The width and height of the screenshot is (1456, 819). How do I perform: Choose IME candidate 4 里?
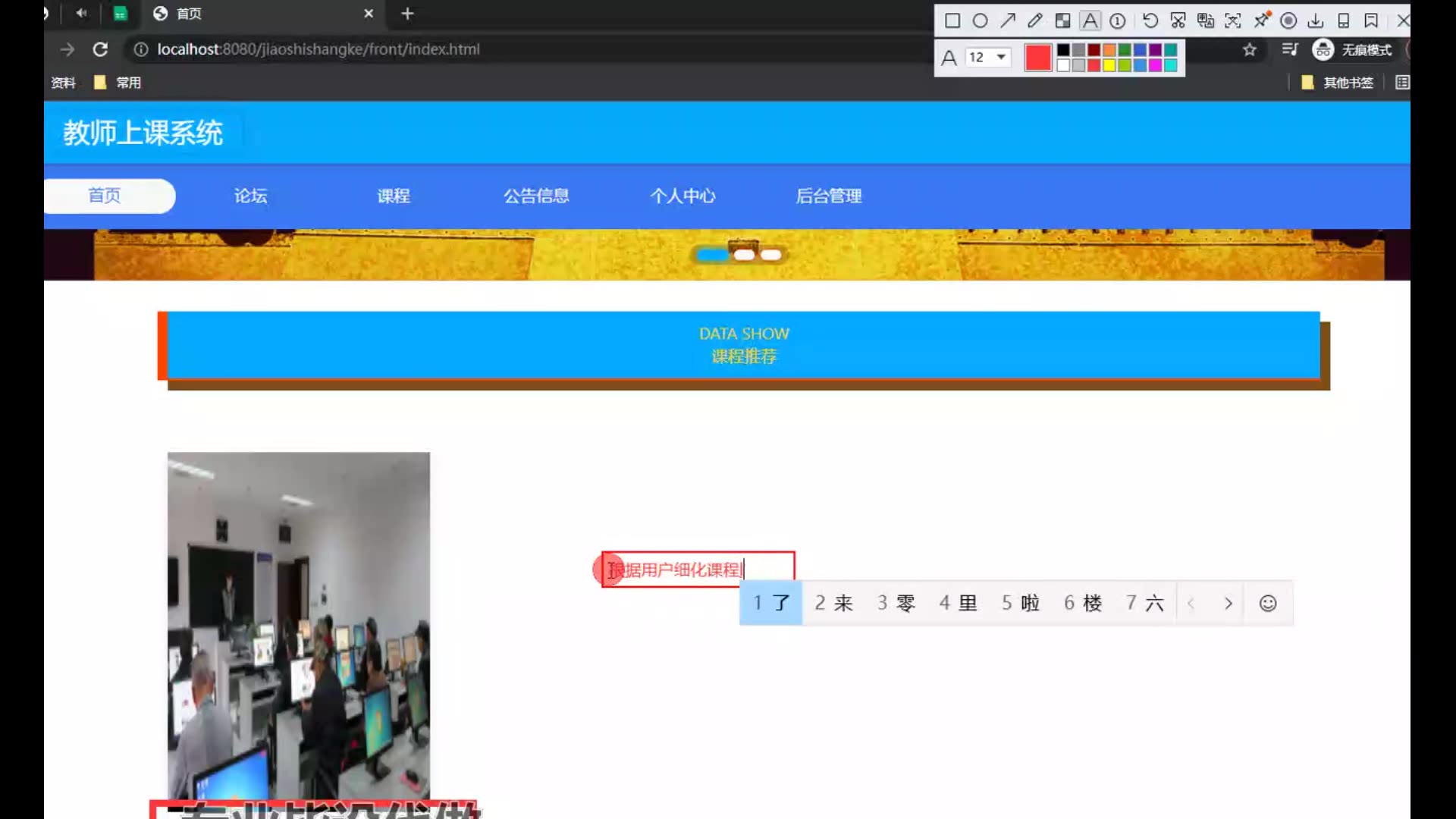tap(958, 603)
